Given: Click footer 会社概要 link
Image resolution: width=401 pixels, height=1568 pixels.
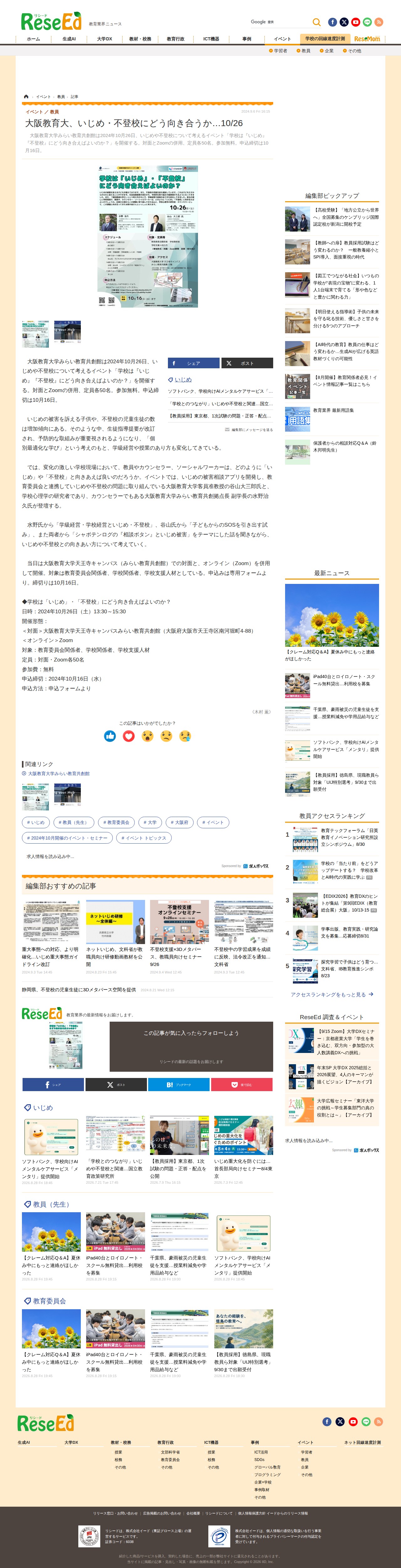Looking at the screenshot, I should click(193, 1513).
